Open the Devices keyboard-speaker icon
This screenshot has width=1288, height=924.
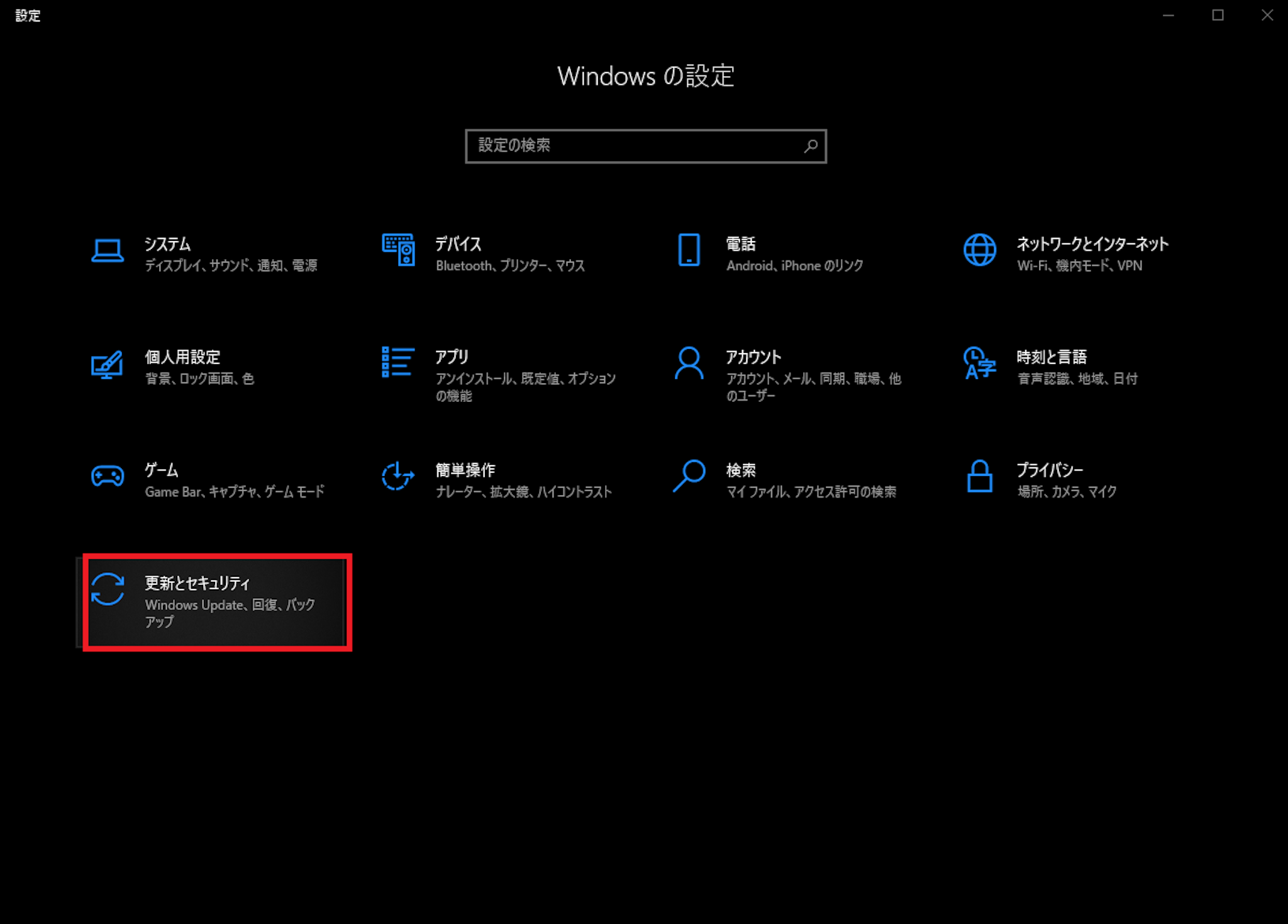point(398,250)
